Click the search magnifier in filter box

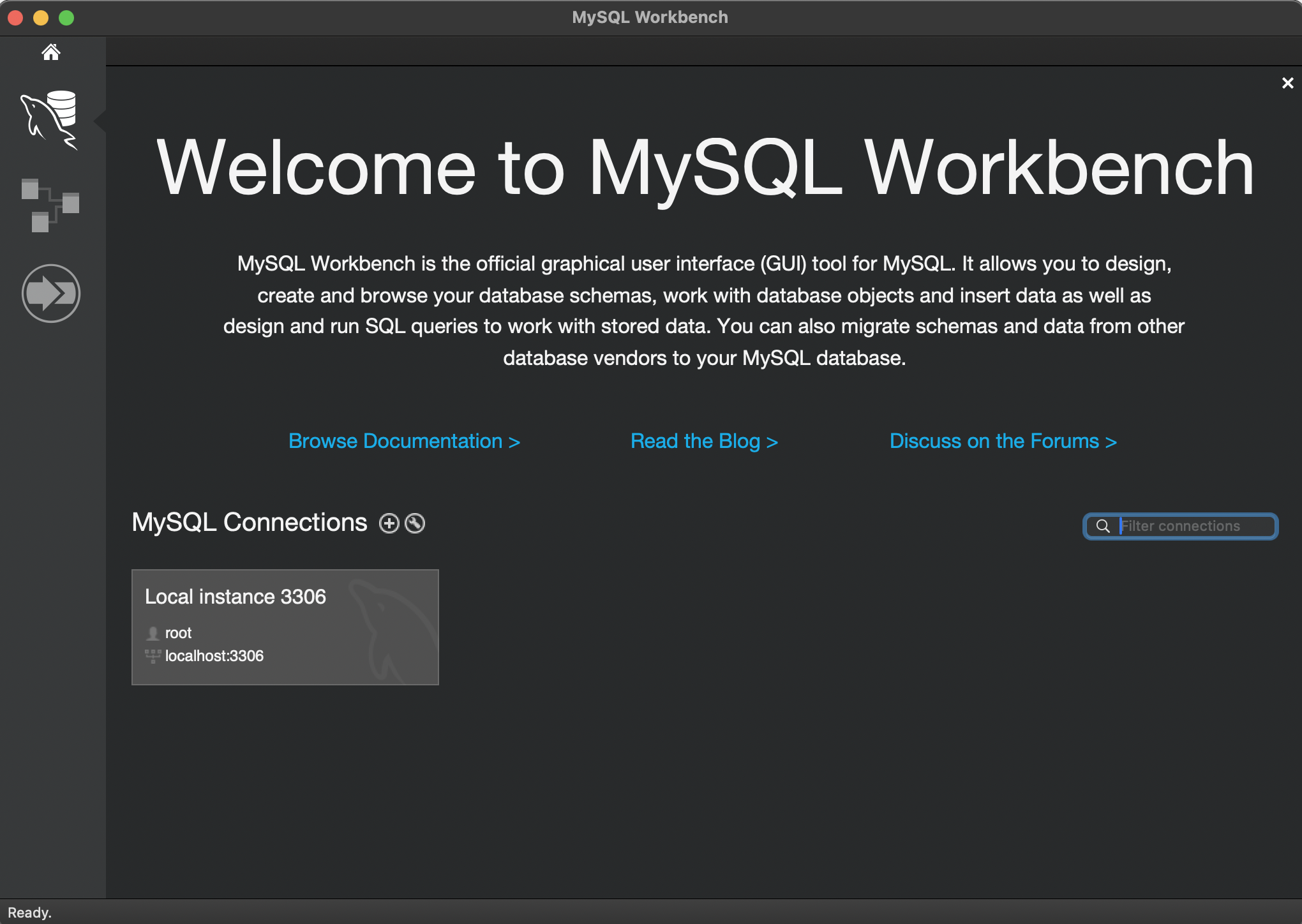tap(1103, 526)
